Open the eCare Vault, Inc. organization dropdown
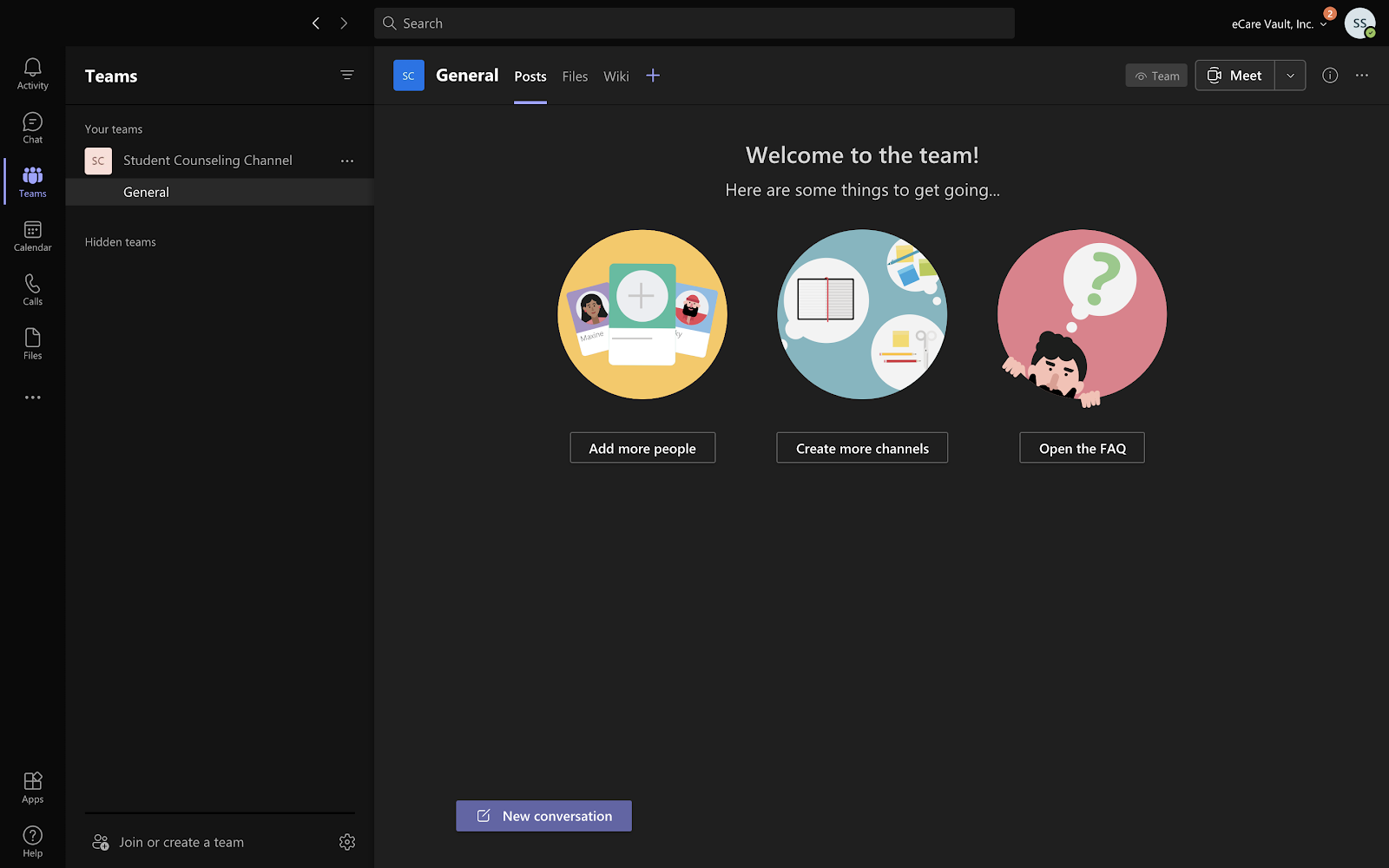The image size is (1389, 868). pyautogui.click(x=1279, y=24)
